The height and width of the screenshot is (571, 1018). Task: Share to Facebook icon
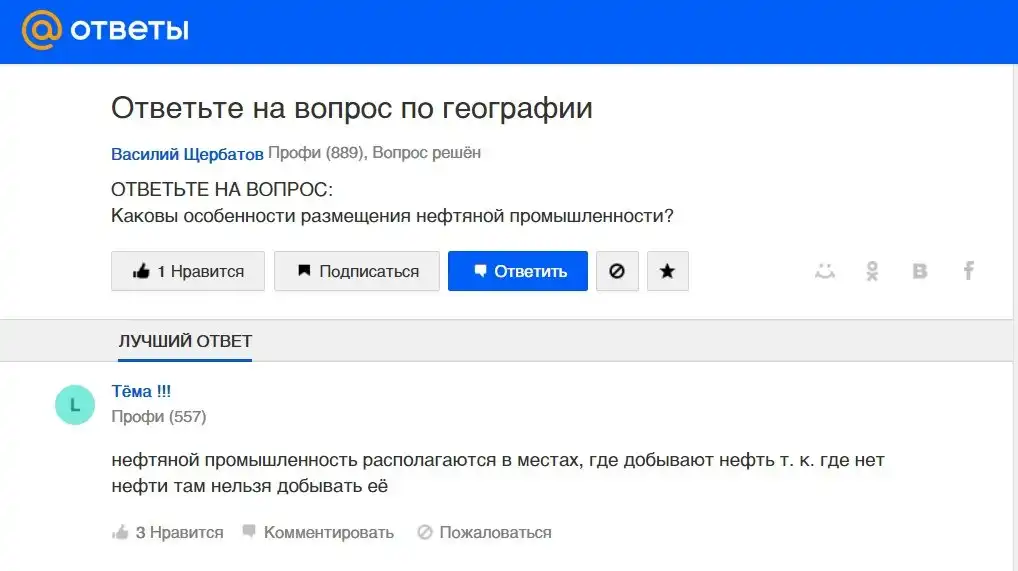pyautogui.click(x=968, y=271)
